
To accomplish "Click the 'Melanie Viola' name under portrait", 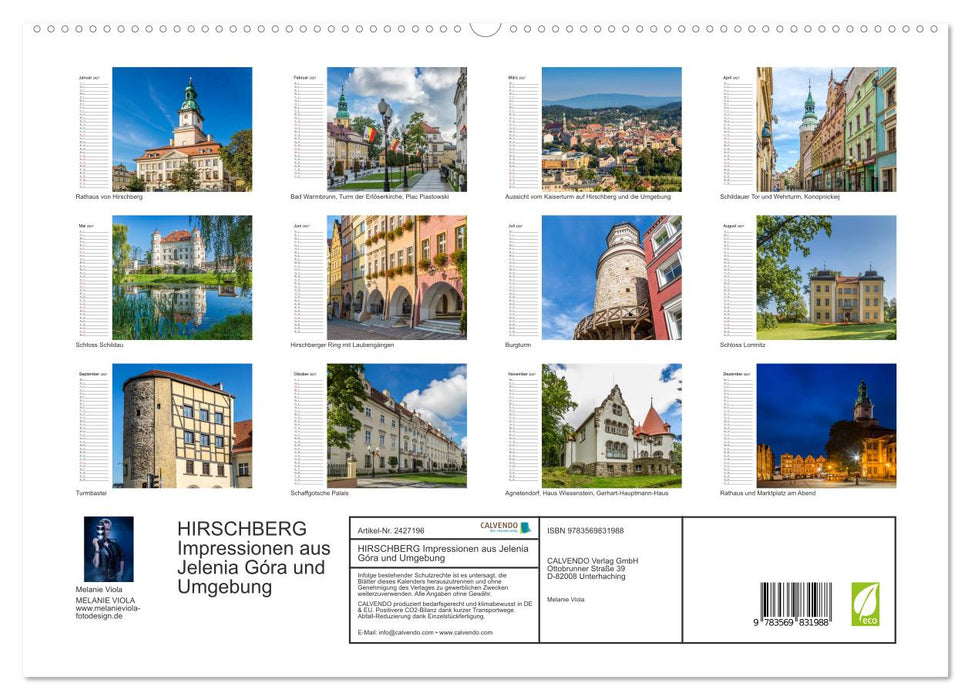I will coord(99,590).
